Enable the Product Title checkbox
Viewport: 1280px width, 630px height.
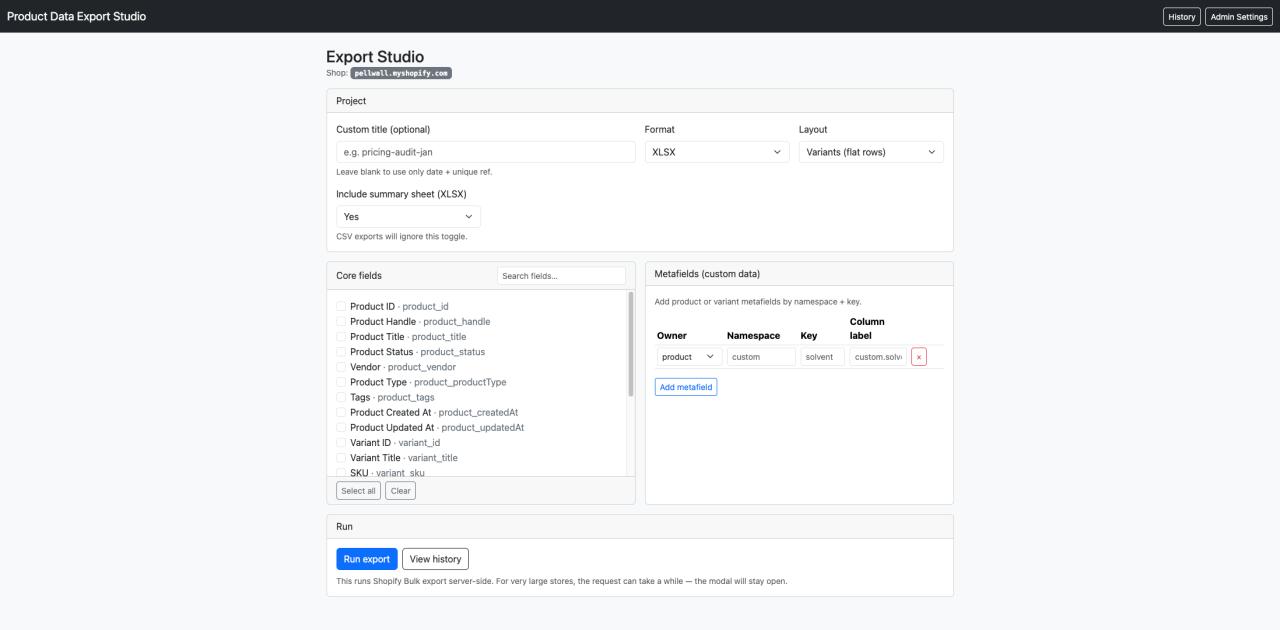point(341,337)
